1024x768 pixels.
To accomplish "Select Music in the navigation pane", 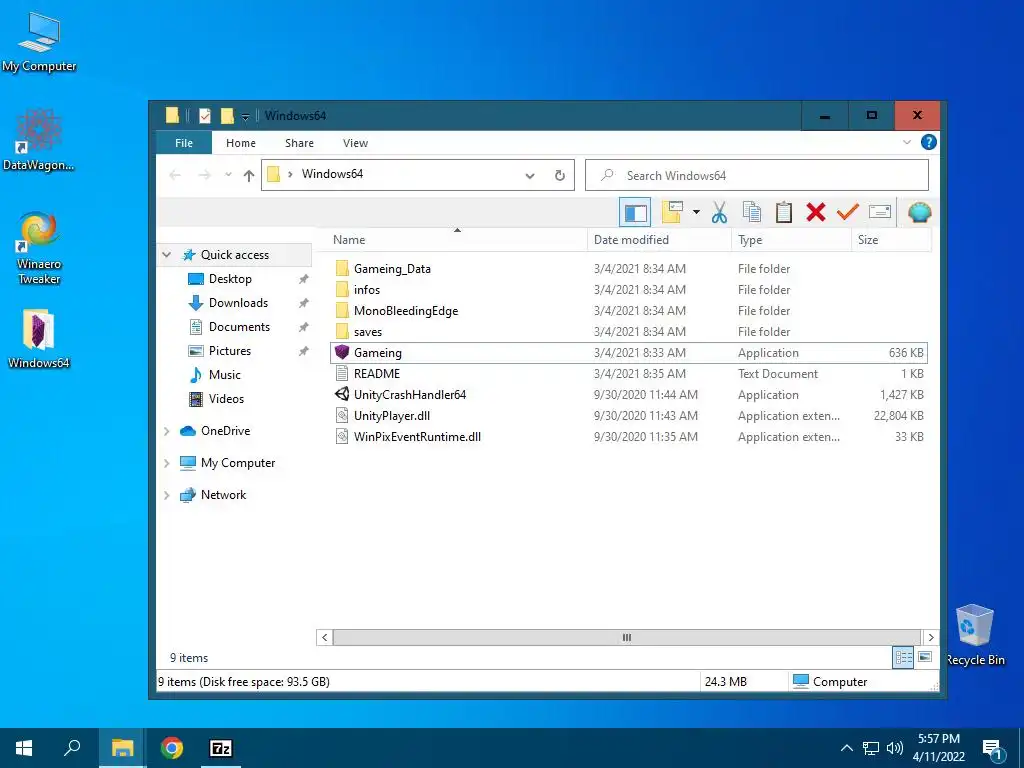I will click(x=224, y=375).
